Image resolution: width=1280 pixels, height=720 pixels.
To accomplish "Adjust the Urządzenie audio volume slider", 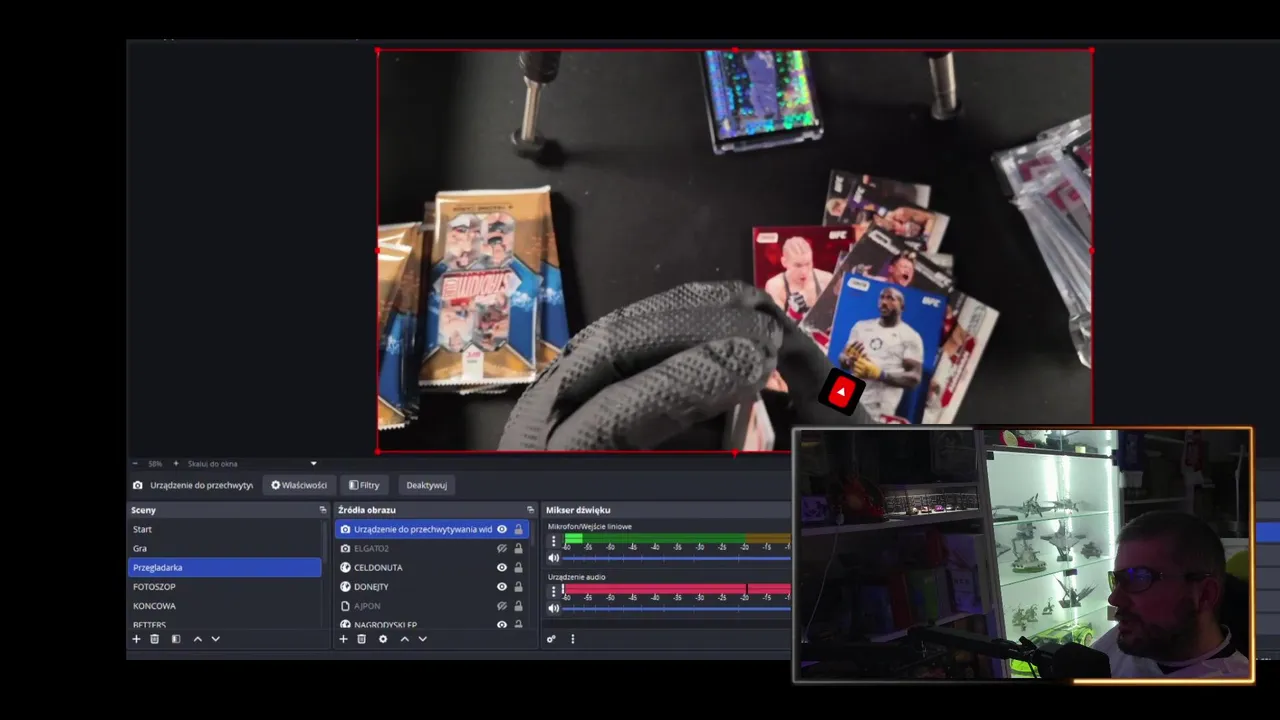I will [x=677, y=608].
